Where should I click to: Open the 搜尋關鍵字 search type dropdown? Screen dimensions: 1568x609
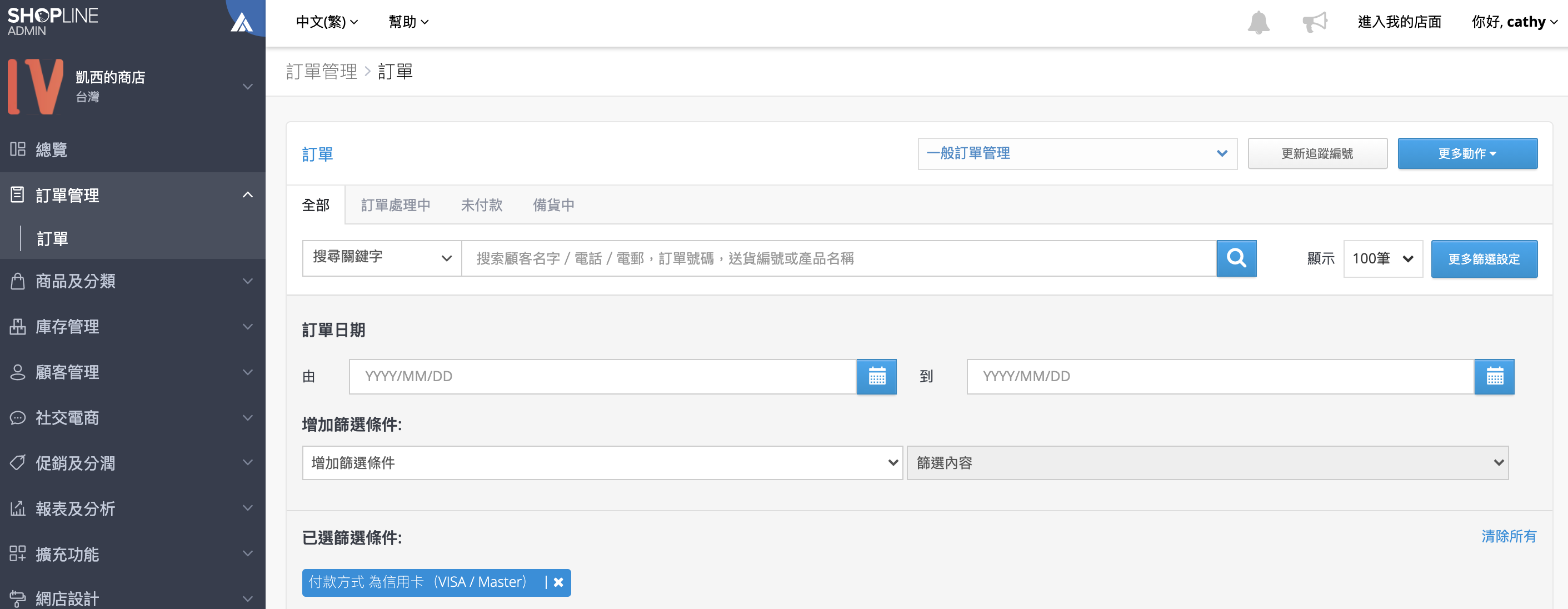point(382,258)
